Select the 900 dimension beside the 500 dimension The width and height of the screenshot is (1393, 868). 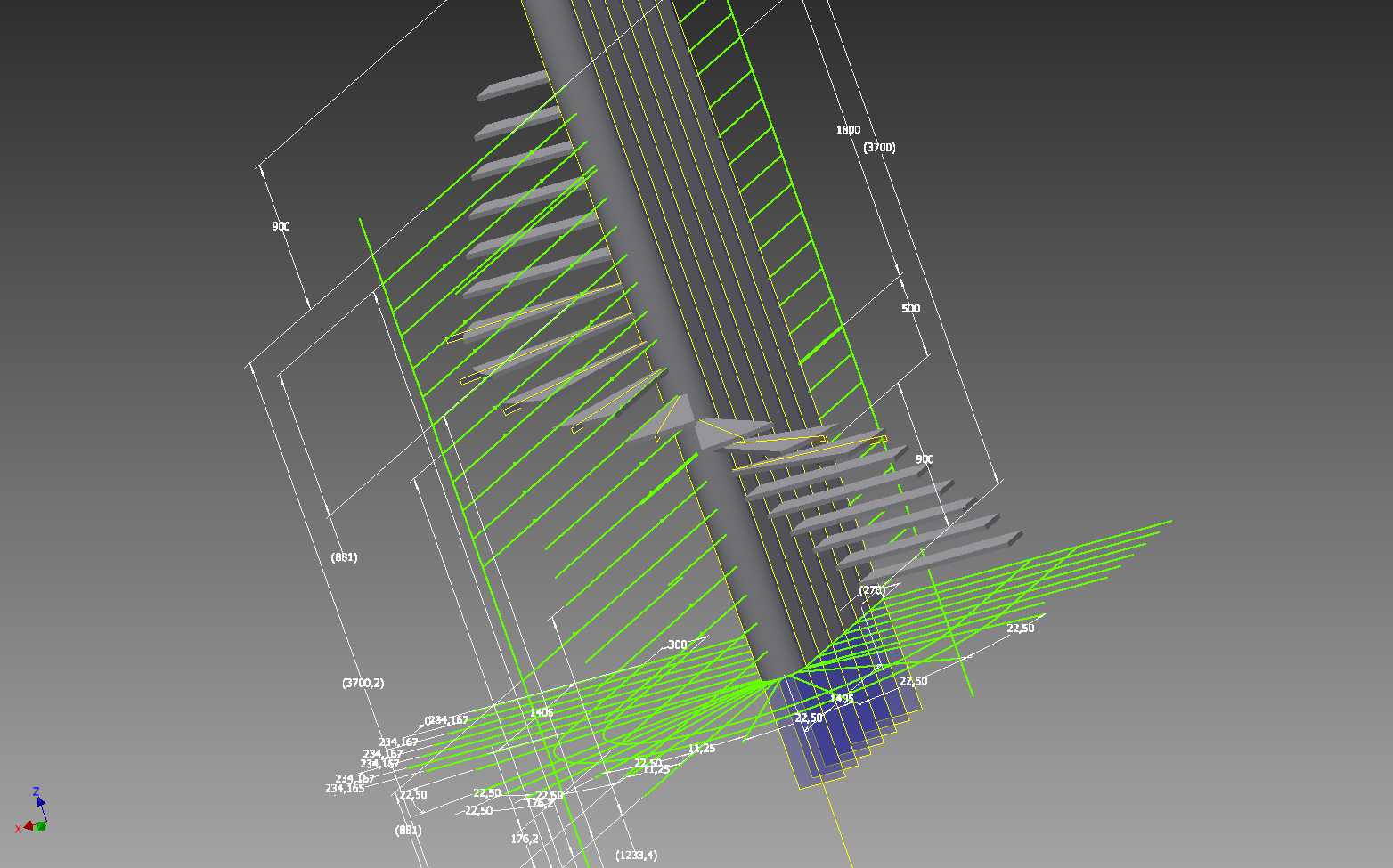(925, 459)
